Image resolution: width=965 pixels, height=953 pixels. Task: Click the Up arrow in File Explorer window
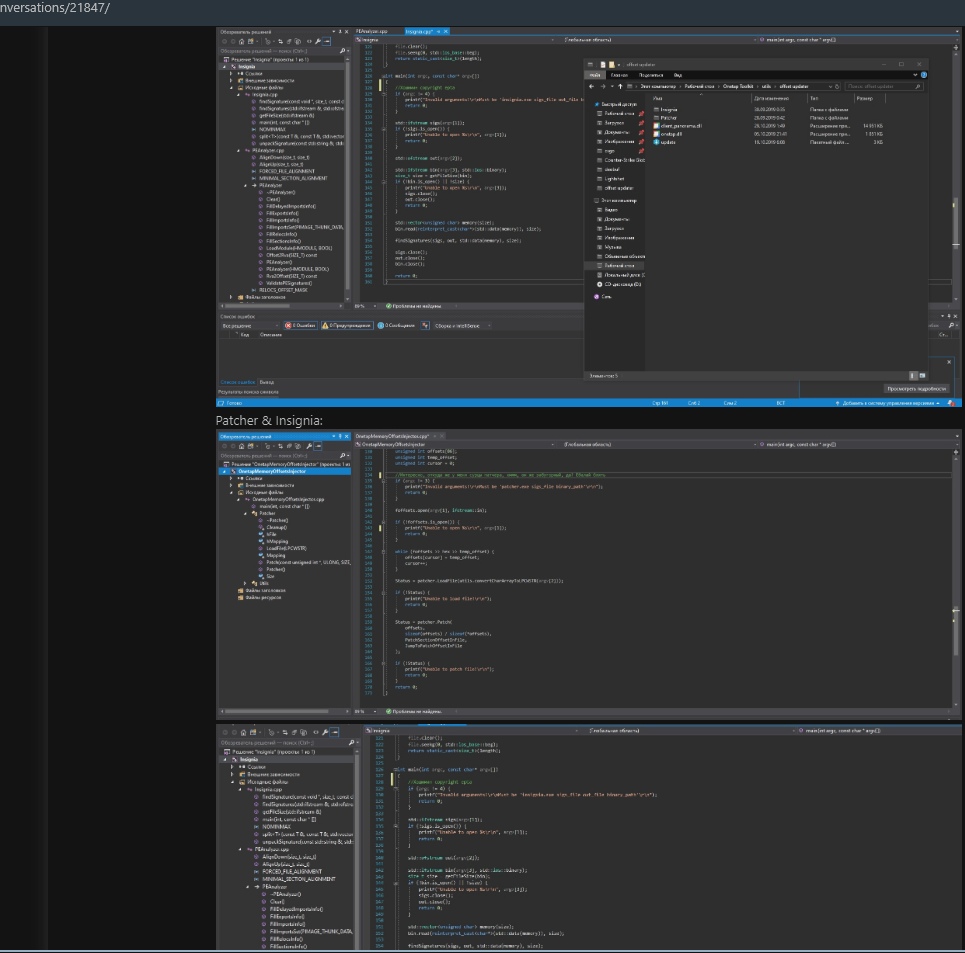pos(620,87)
